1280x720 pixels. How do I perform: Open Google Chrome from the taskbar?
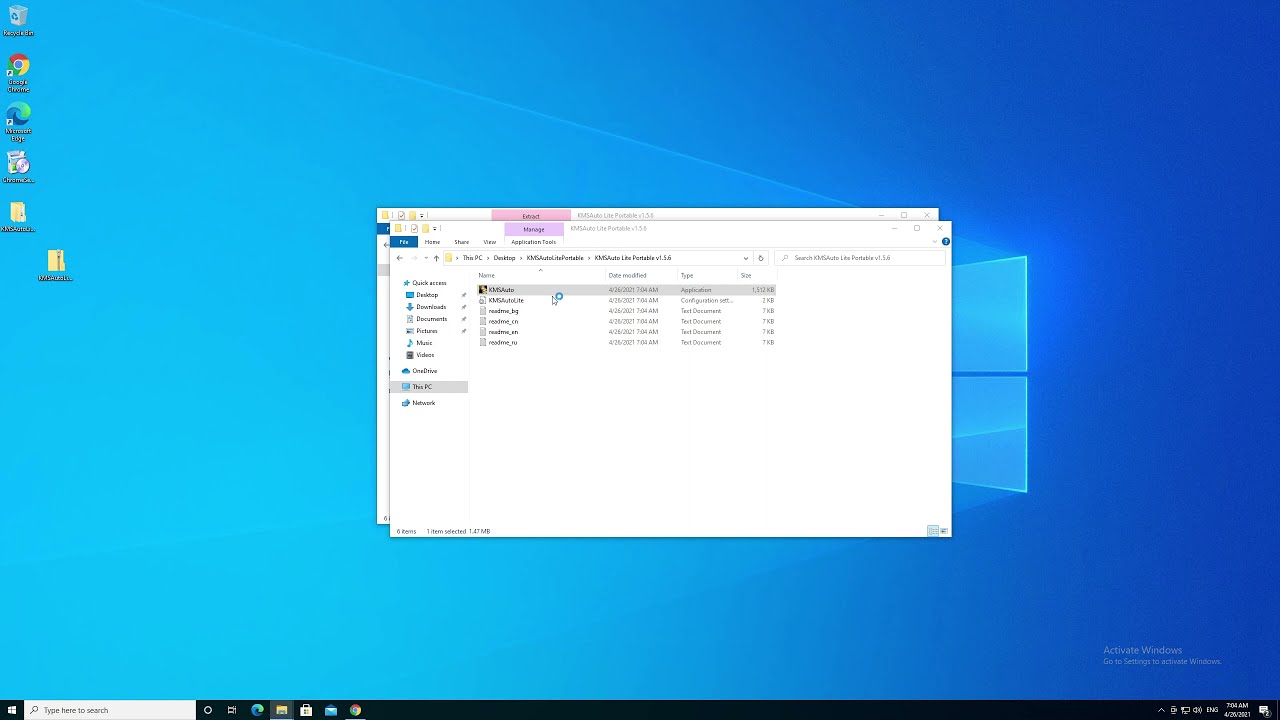click(x=355, y=710)
